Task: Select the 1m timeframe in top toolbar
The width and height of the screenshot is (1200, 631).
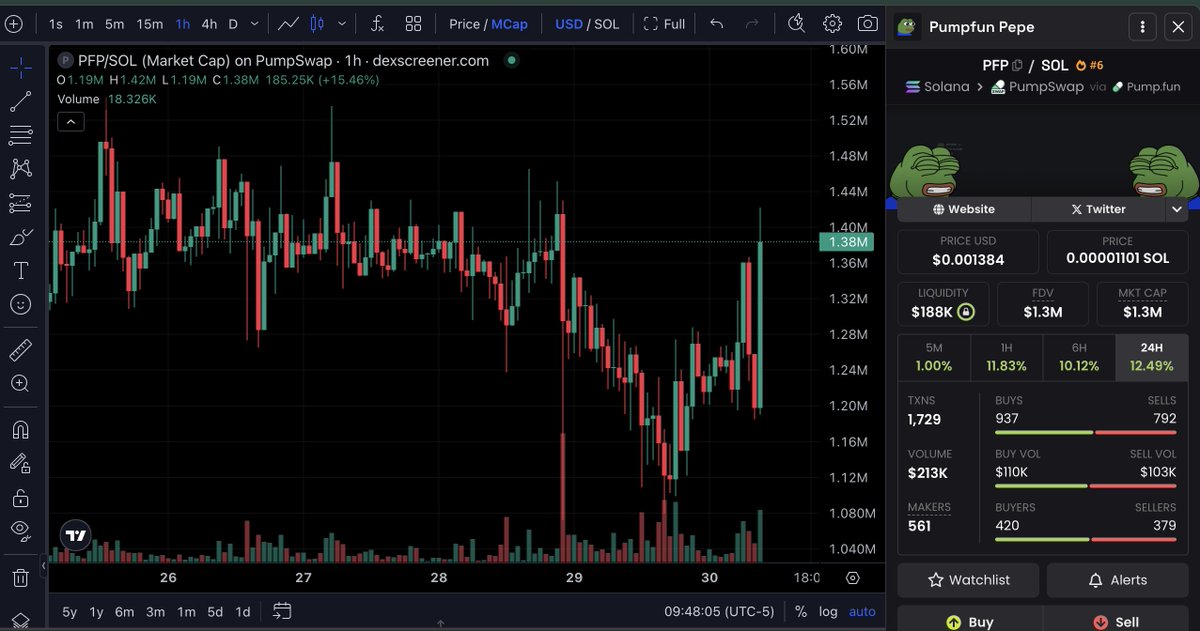Action: (x=84, y=24)
